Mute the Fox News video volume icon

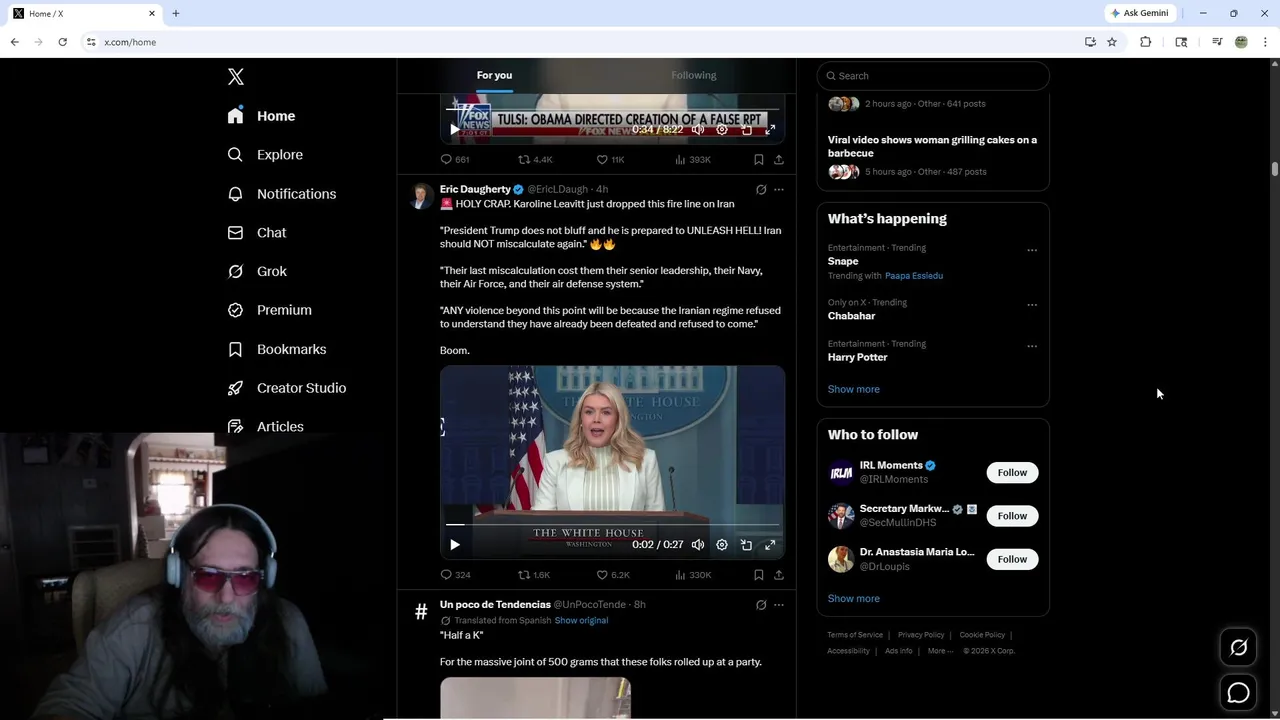pos(698,129)
